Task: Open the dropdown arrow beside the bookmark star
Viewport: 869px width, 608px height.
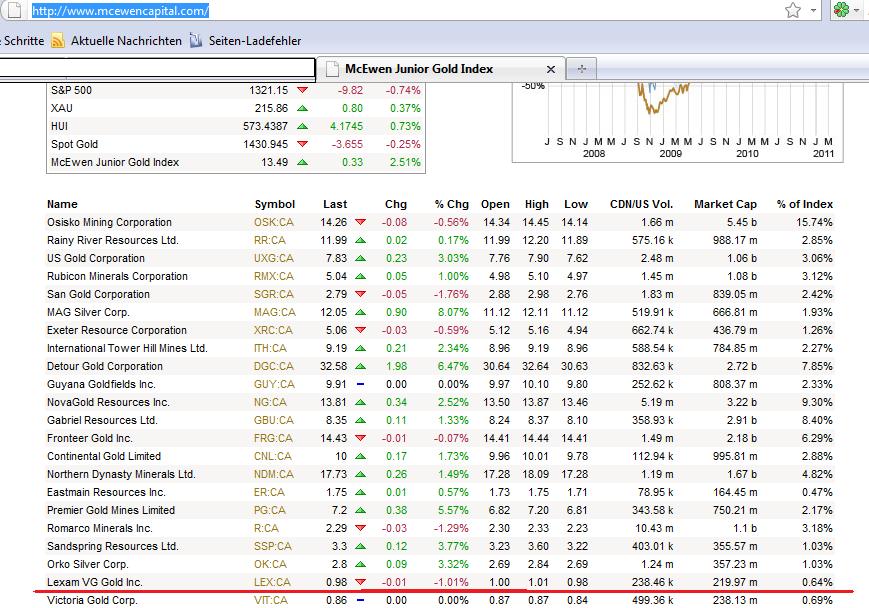Action: (x=815, y=11)
